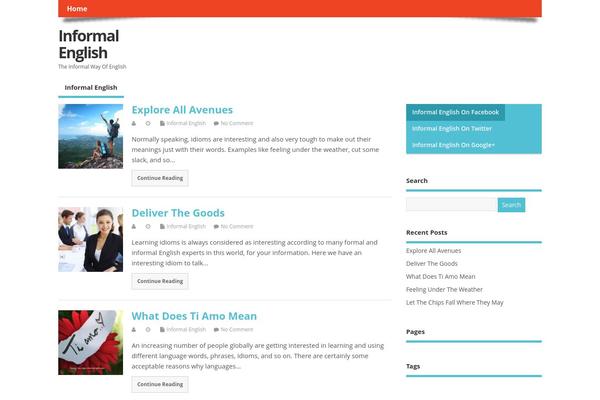Select the Informal English category tab
Screen dimensions: 600x400
[91, 88]
